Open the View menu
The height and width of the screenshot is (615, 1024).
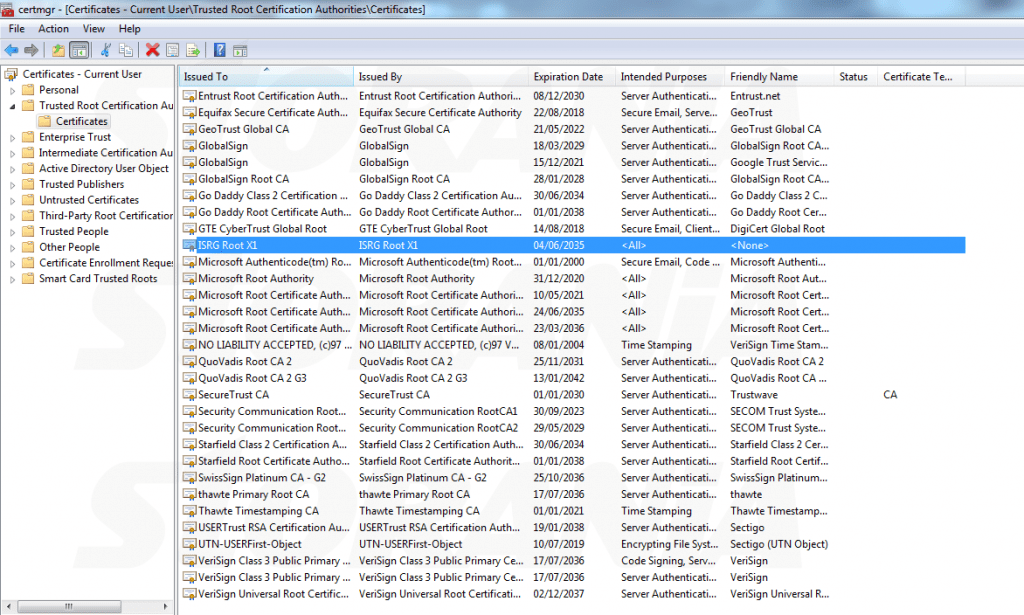93,29
